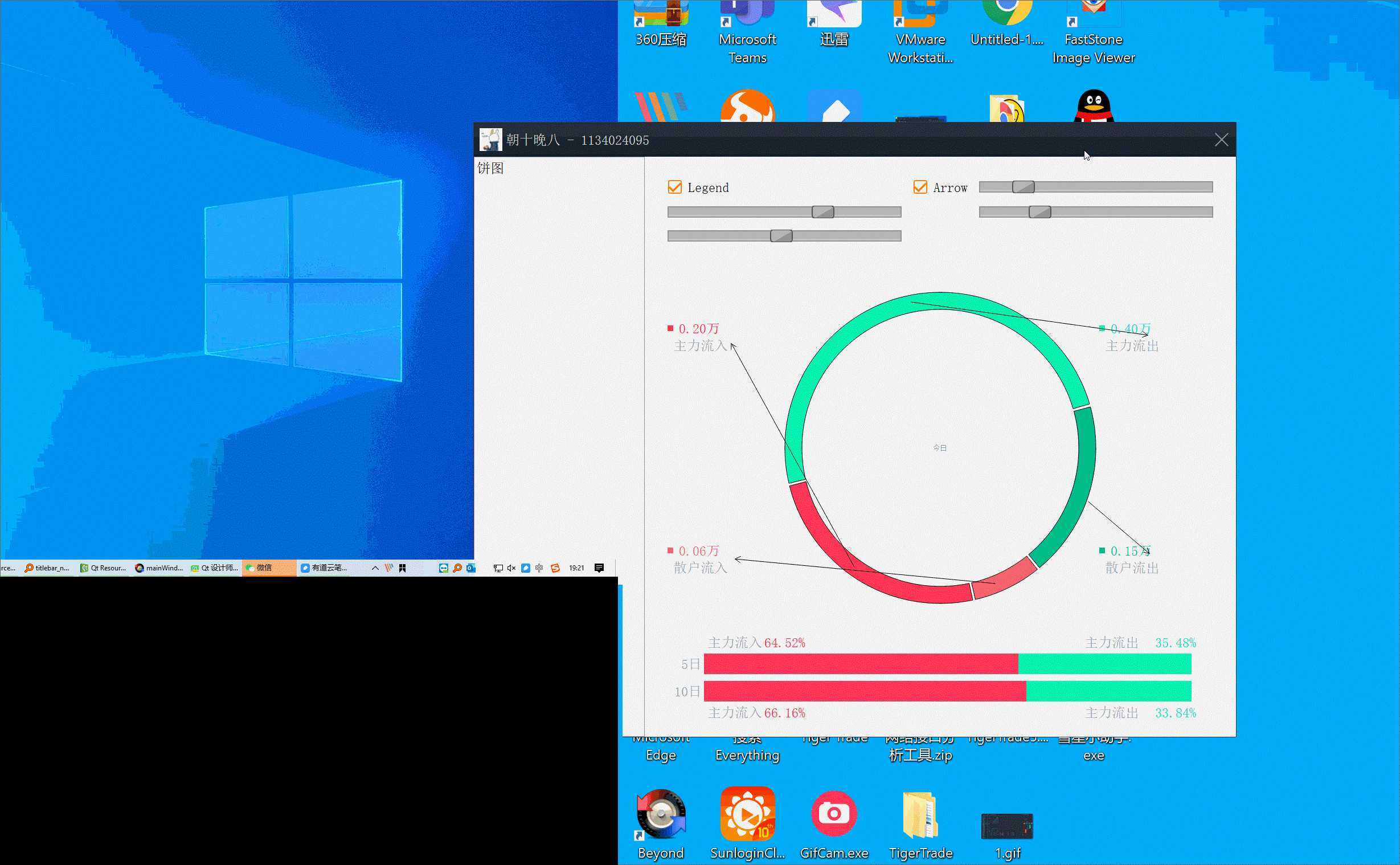Screen dimensions: 1400x865
Task: Switch to the mainWind... taskbar item
Action: [158, 568]
